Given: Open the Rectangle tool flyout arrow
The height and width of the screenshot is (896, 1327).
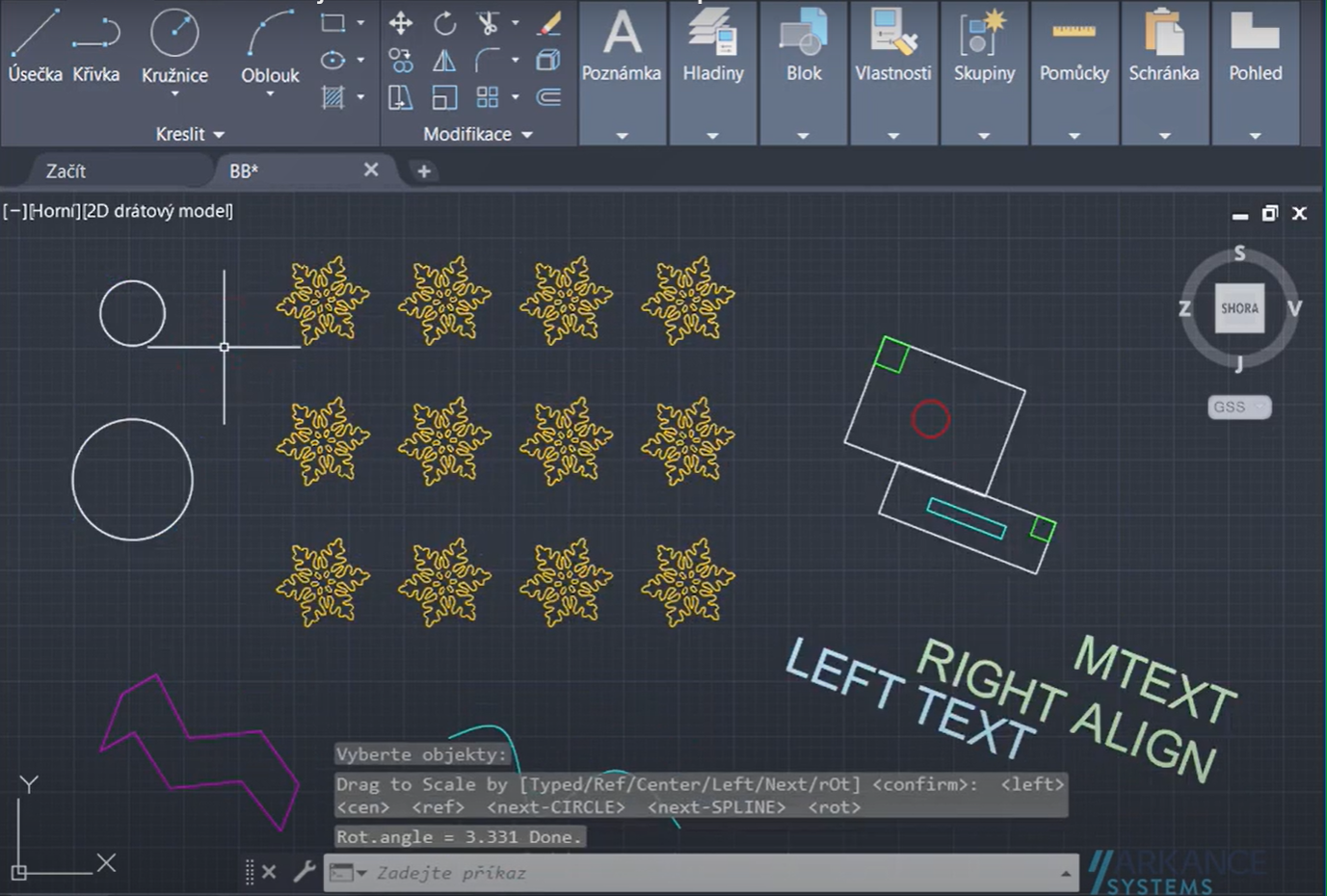Looking at the screenshot, I should click(360, 22).
